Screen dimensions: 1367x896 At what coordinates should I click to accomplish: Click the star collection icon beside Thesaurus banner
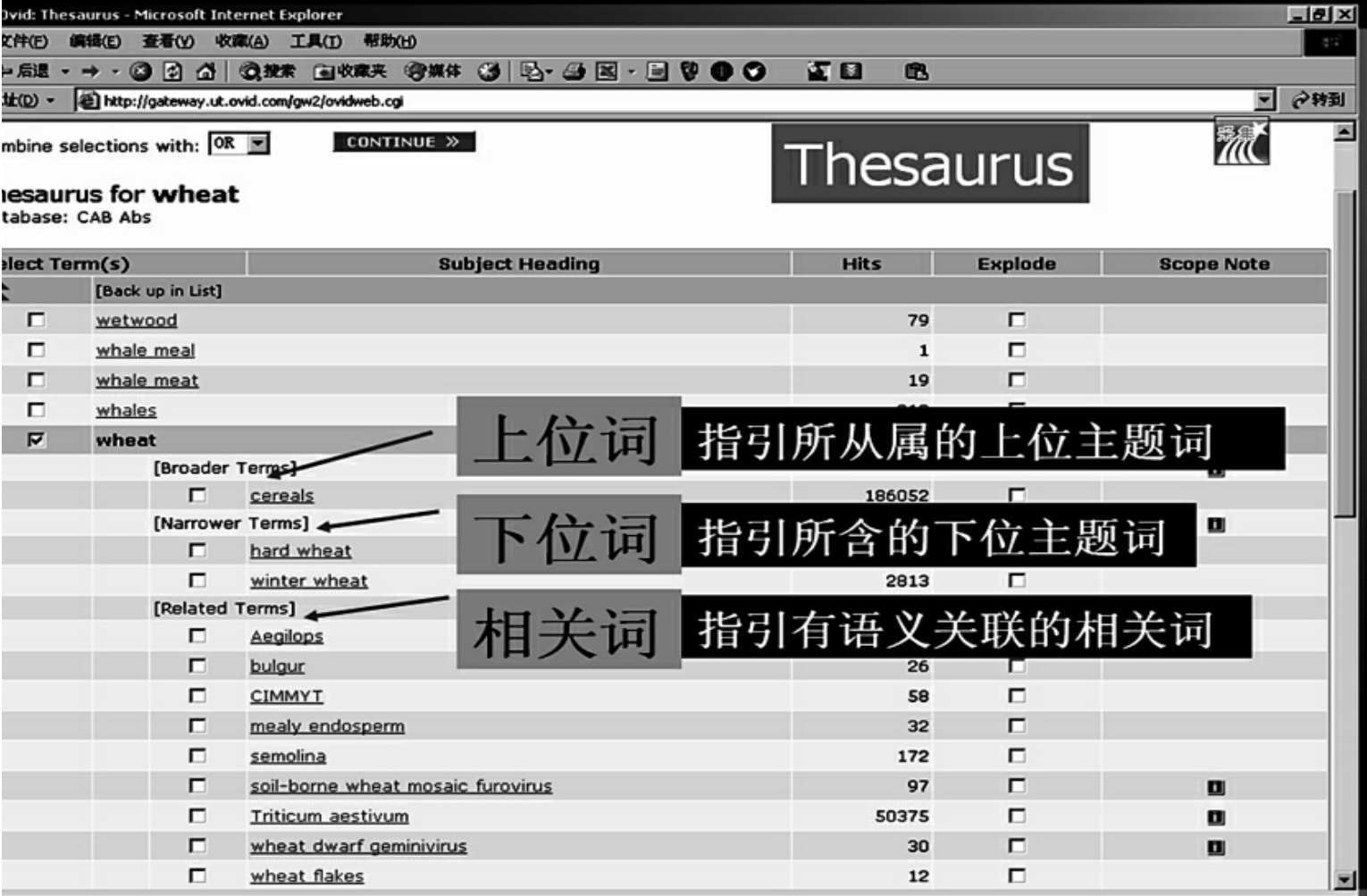pyautogui.click(x=1241, y=143)
